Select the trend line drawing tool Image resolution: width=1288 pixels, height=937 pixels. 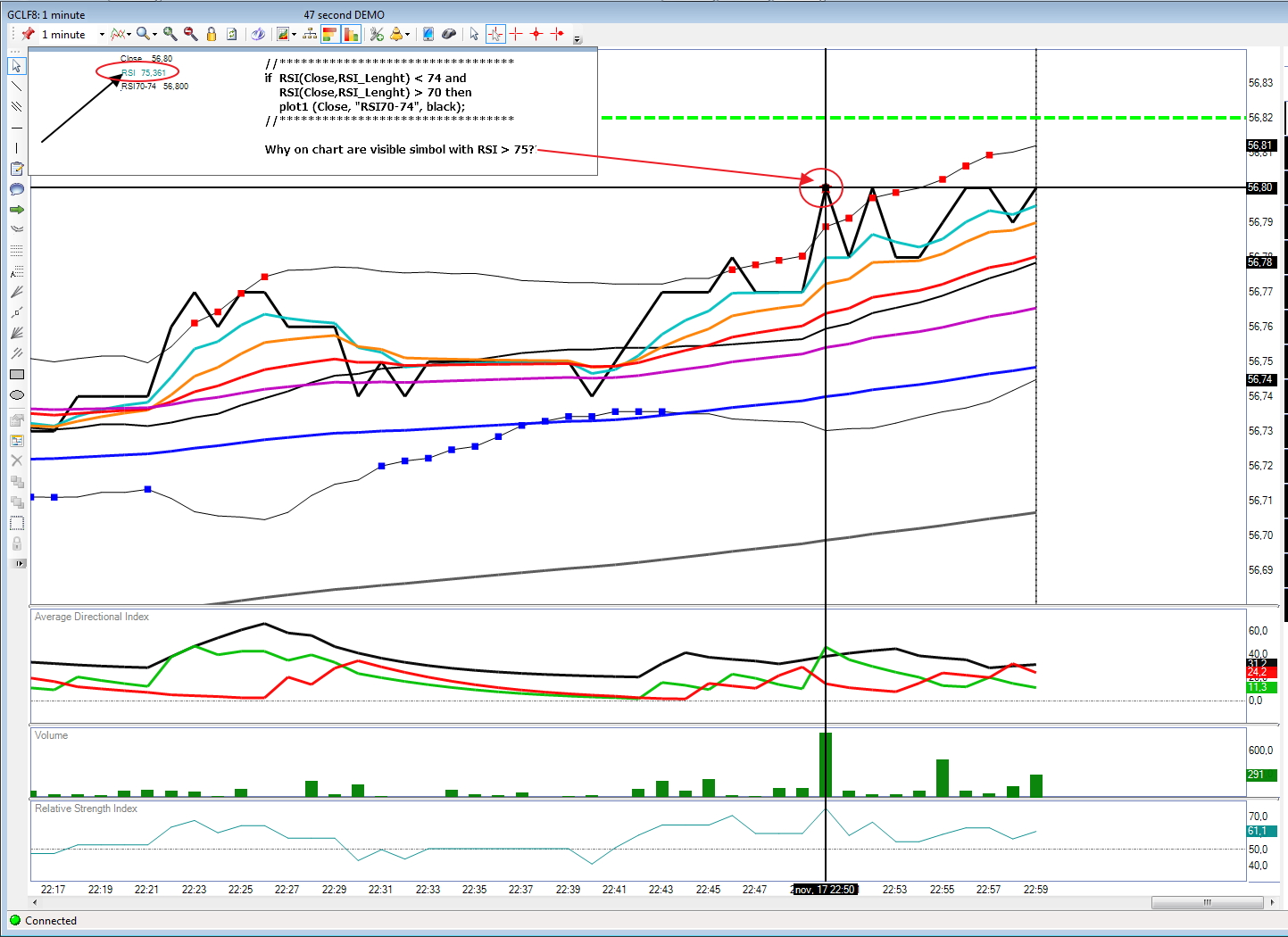coord(16,87)
